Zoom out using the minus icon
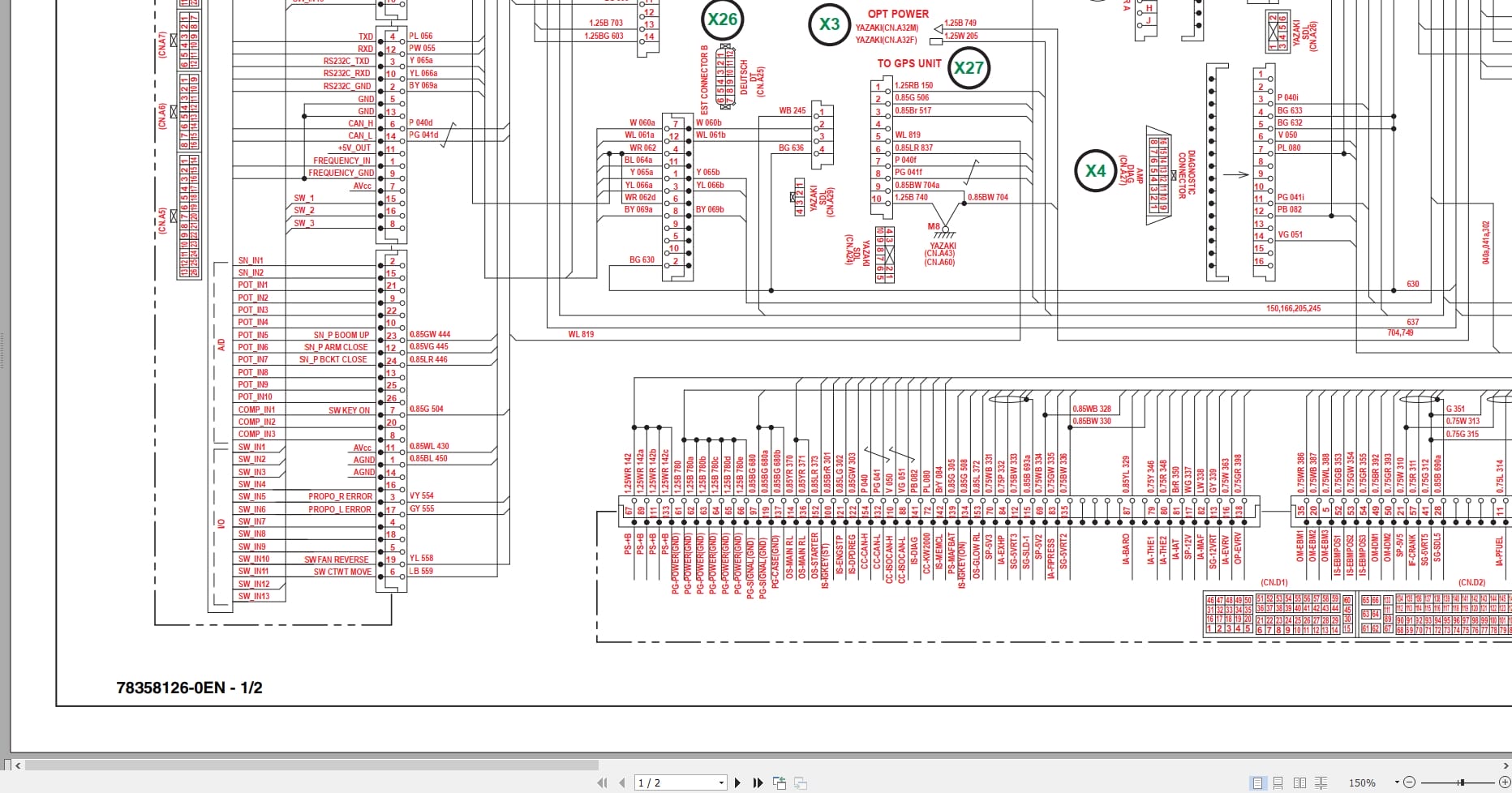Image resolution: width=1512 pixels, height=793 pixels. pyautogui.click(x=1409, y=782)
